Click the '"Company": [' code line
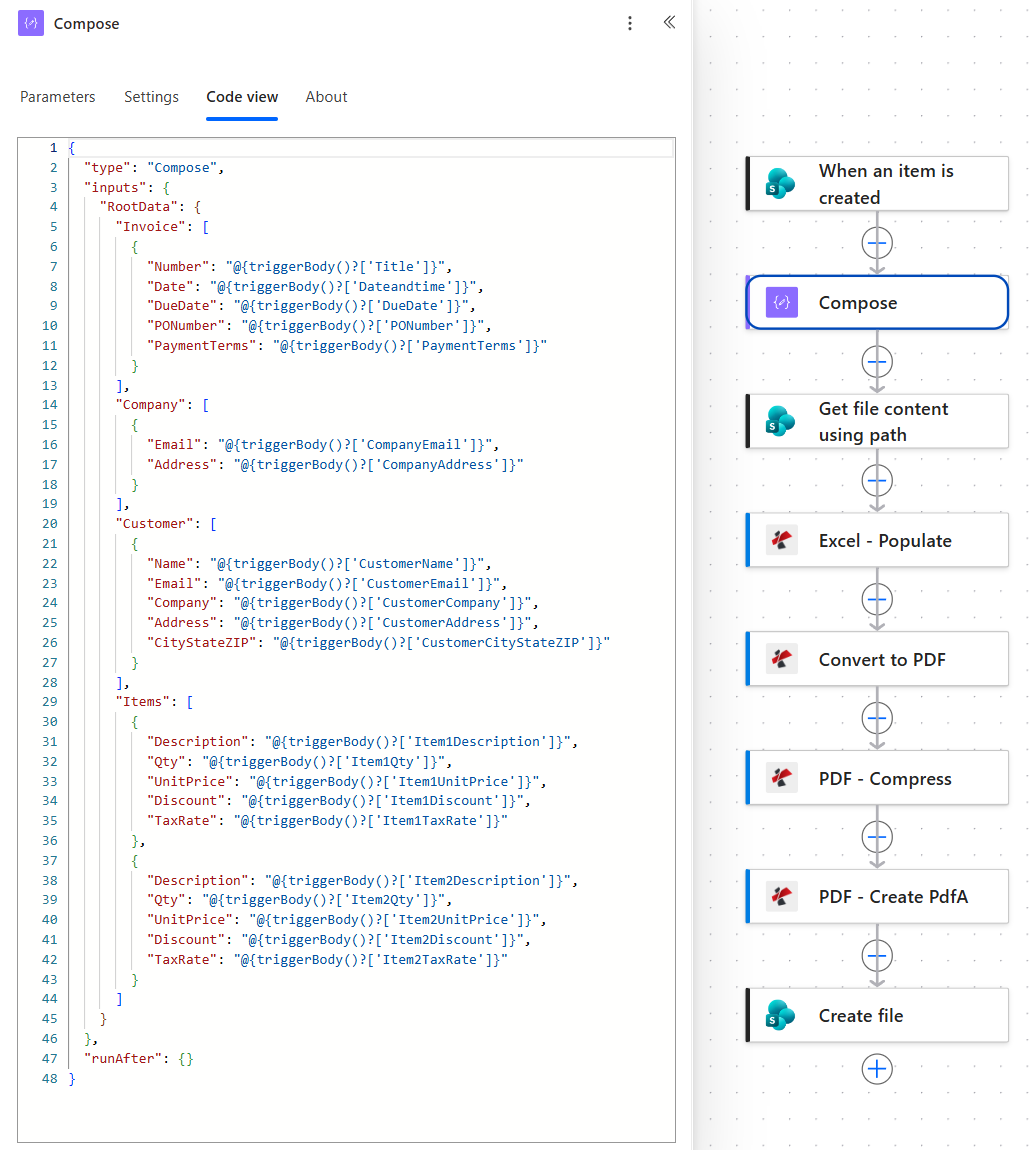Image resolution: width=1036 pixels, height=1150 pixels. click(x=162, y=405)
